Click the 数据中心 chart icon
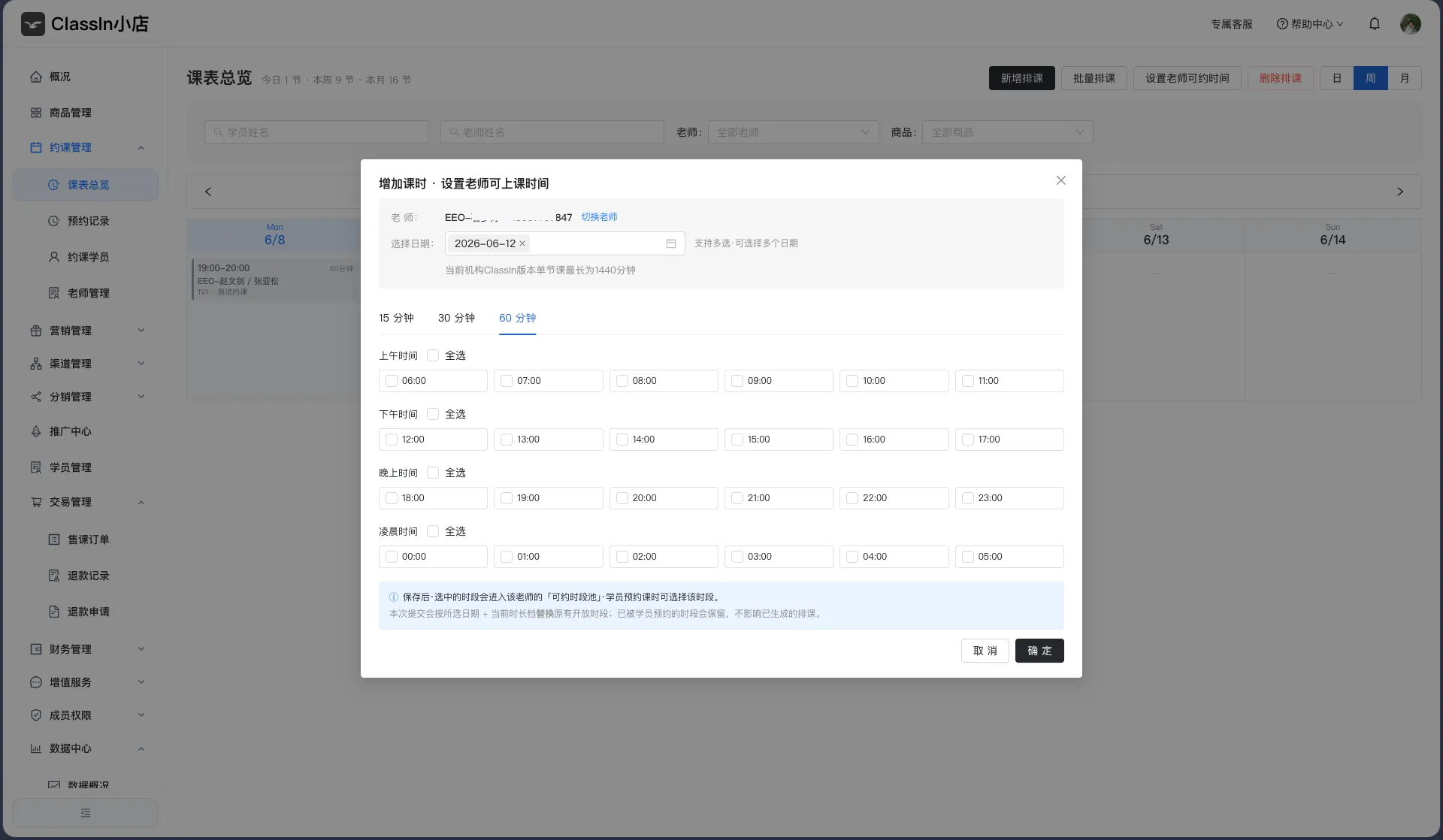Viewport: 1443px width, 840px height. click(x=36, y=748)
